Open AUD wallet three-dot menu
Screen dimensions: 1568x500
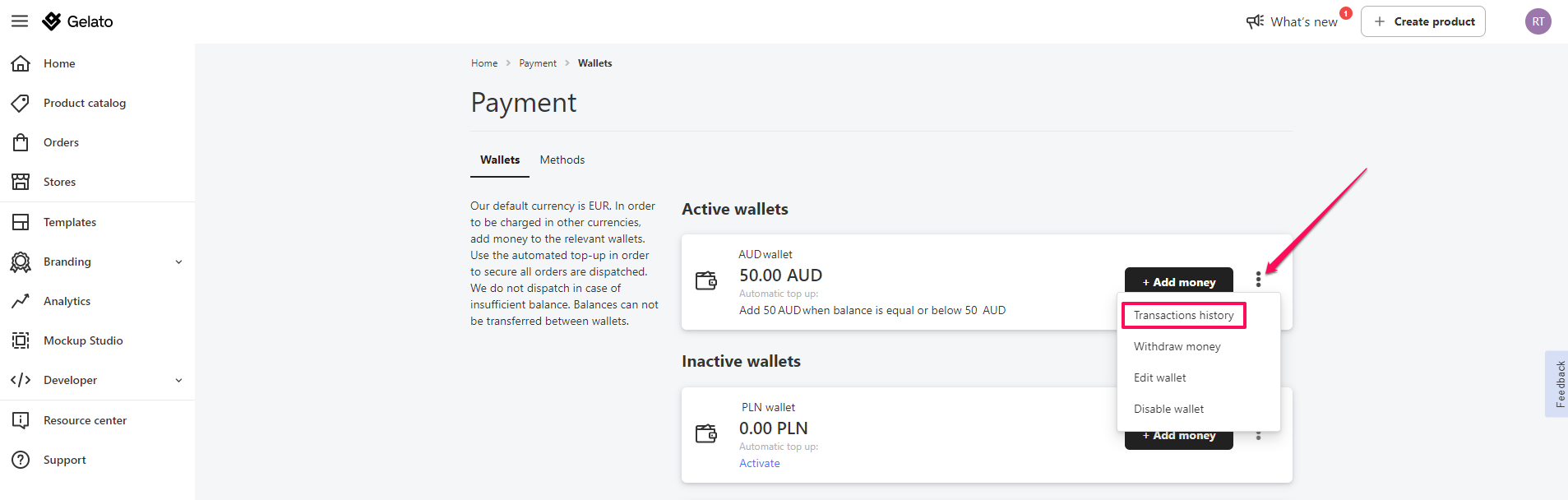pos(1258,280)
